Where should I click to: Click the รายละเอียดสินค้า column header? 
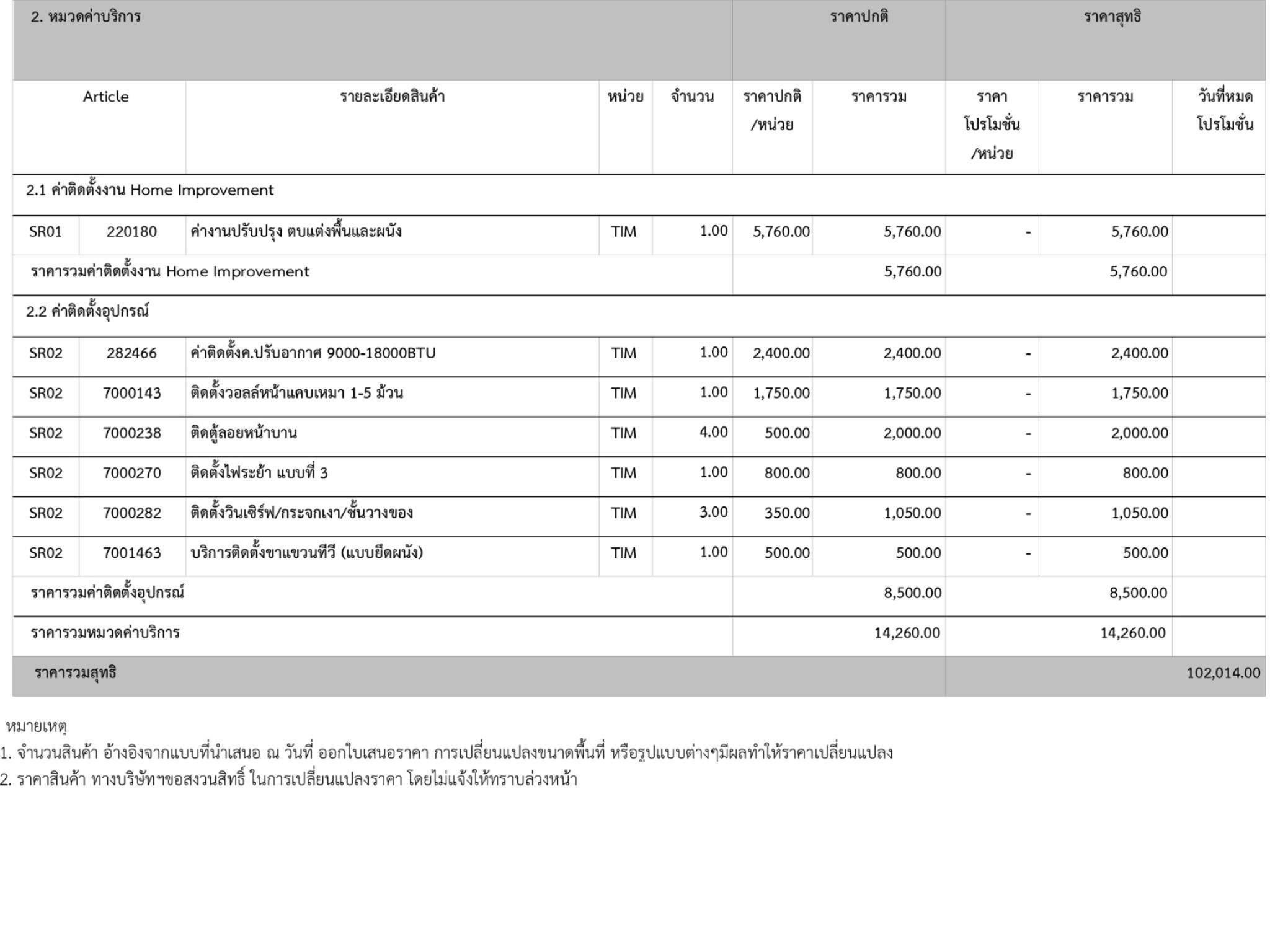click(x=392, y=97)
